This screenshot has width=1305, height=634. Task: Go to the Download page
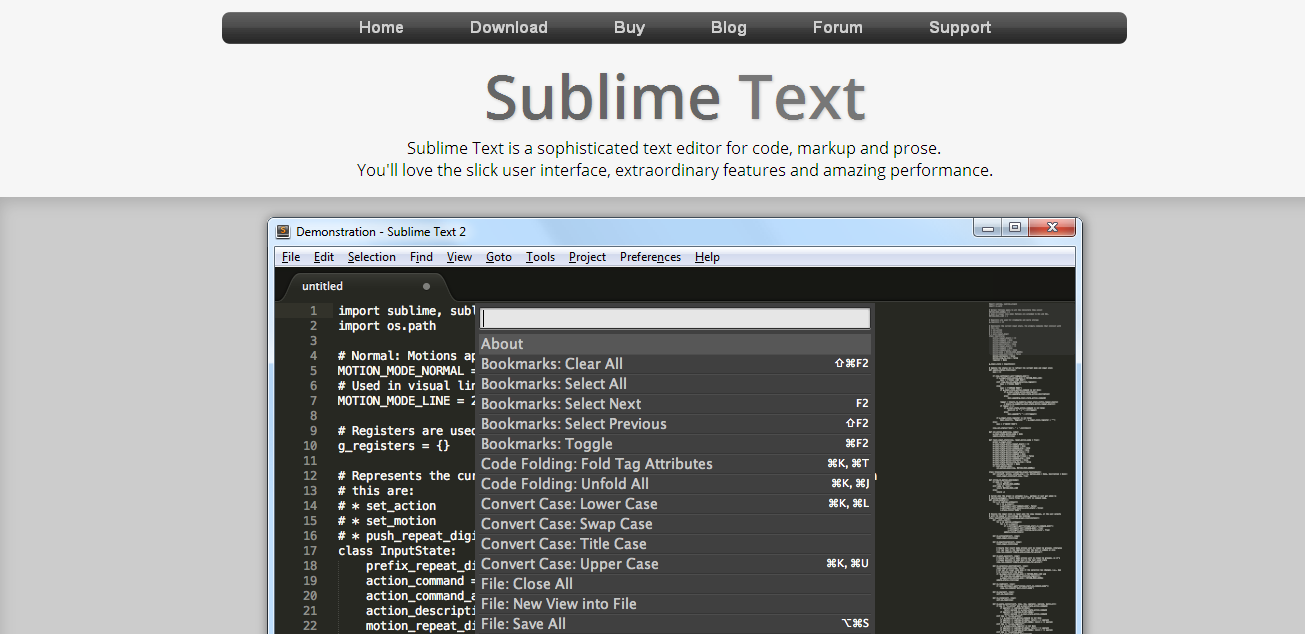[x=509, y=28]
